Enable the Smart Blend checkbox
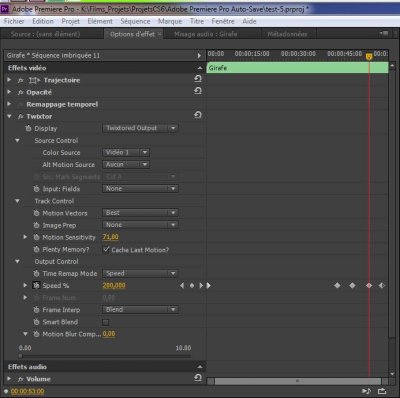This screenshot has width=400, height=398. click(x=106, y=322)
